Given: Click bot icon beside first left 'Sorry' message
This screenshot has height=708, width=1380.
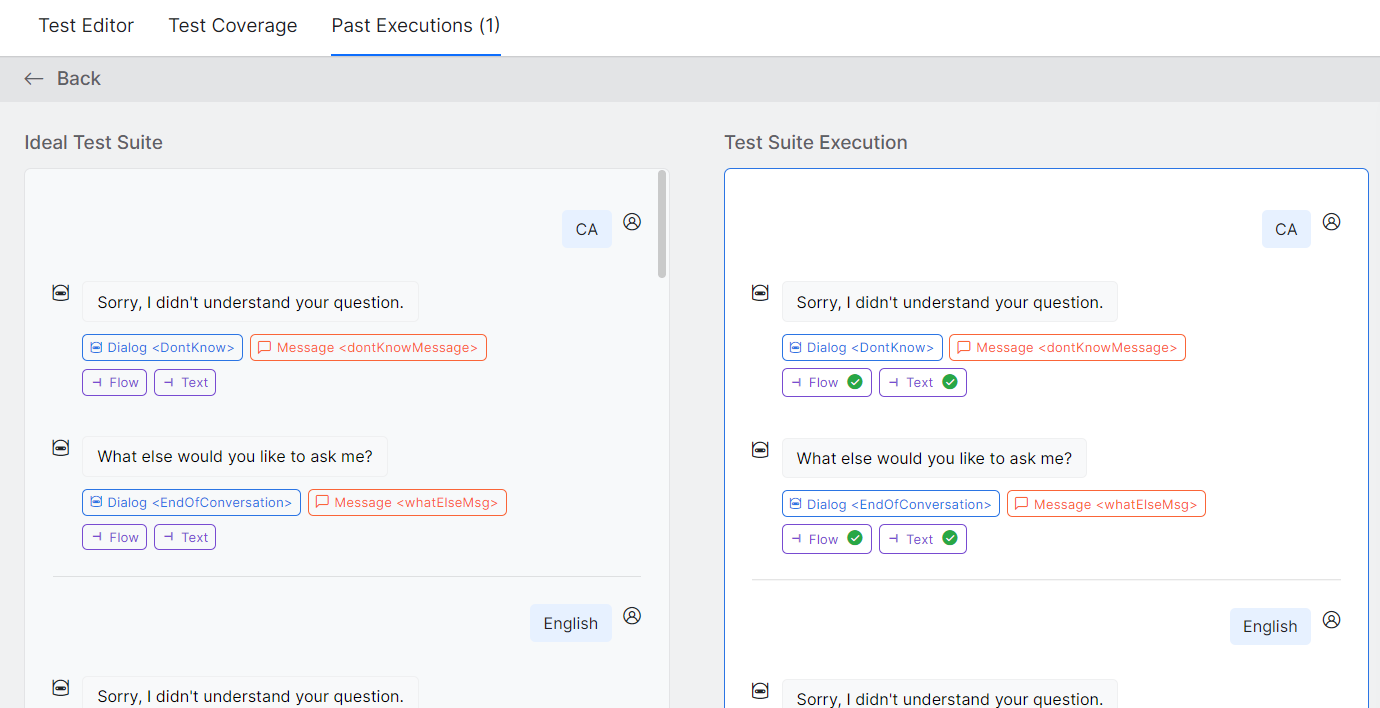Looking at the screenshot, I should coord(61,293).
